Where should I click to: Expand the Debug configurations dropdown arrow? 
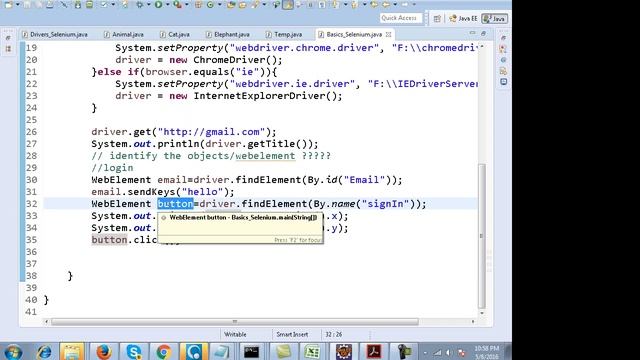[x=148, y=4]
